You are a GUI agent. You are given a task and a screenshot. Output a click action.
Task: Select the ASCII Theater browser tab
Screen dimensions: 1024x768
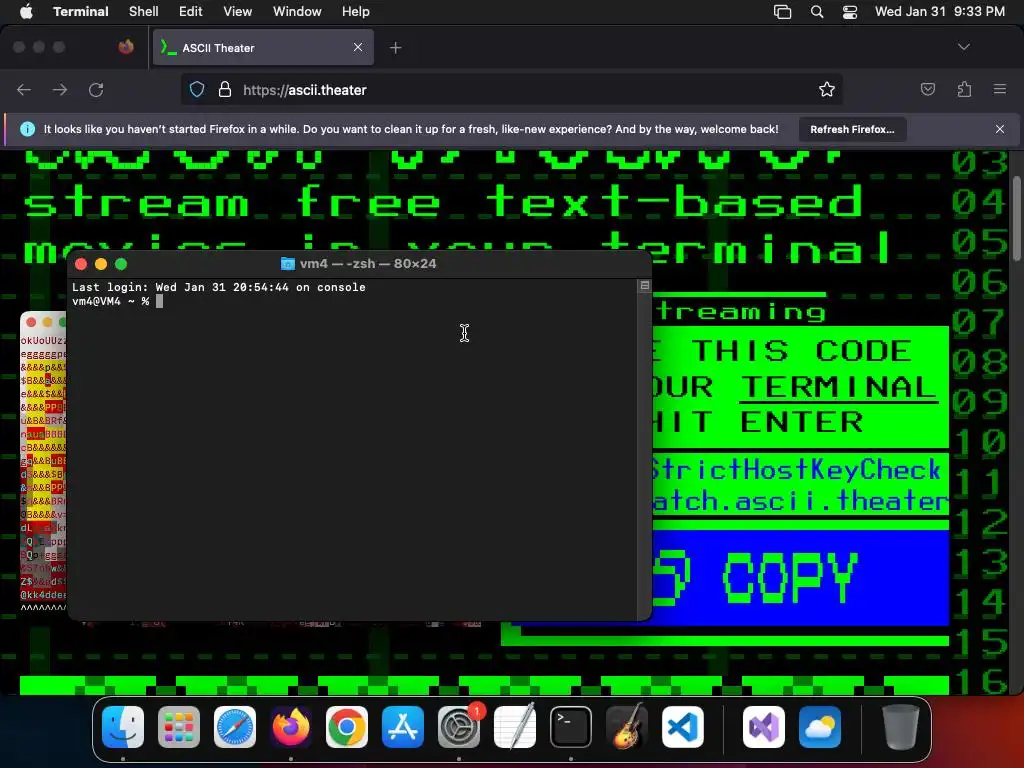coord(263,47)
